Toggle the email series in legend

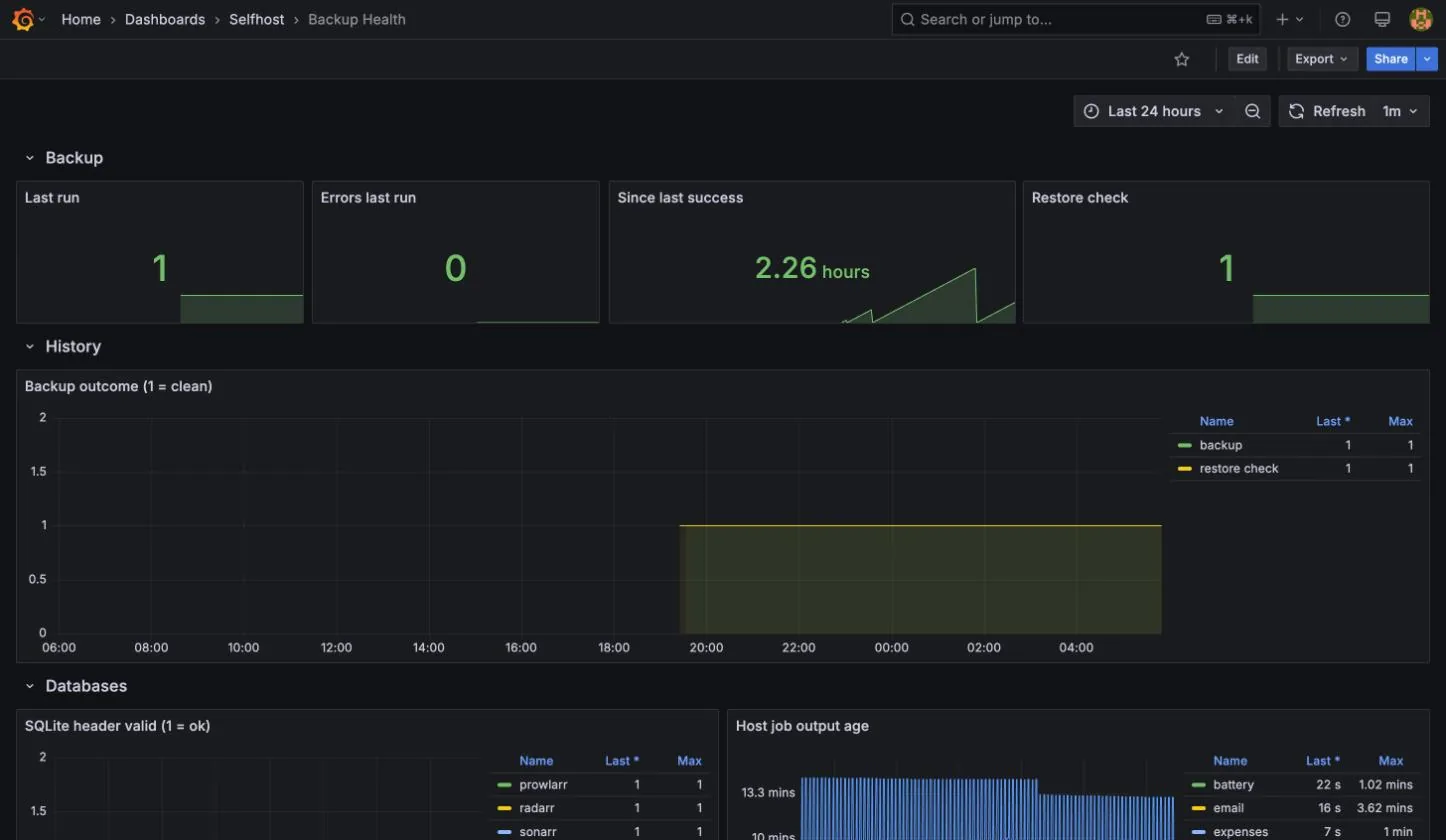(1228, 808)
